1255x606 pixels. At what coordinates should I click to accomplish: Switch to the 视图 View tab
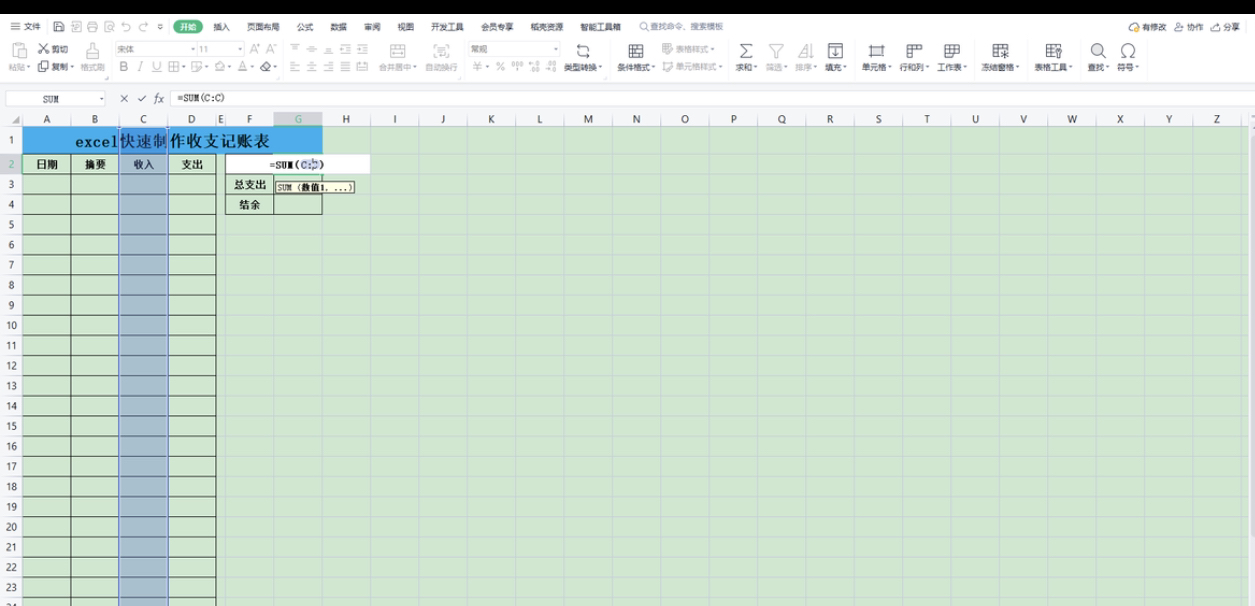point(405,27)
